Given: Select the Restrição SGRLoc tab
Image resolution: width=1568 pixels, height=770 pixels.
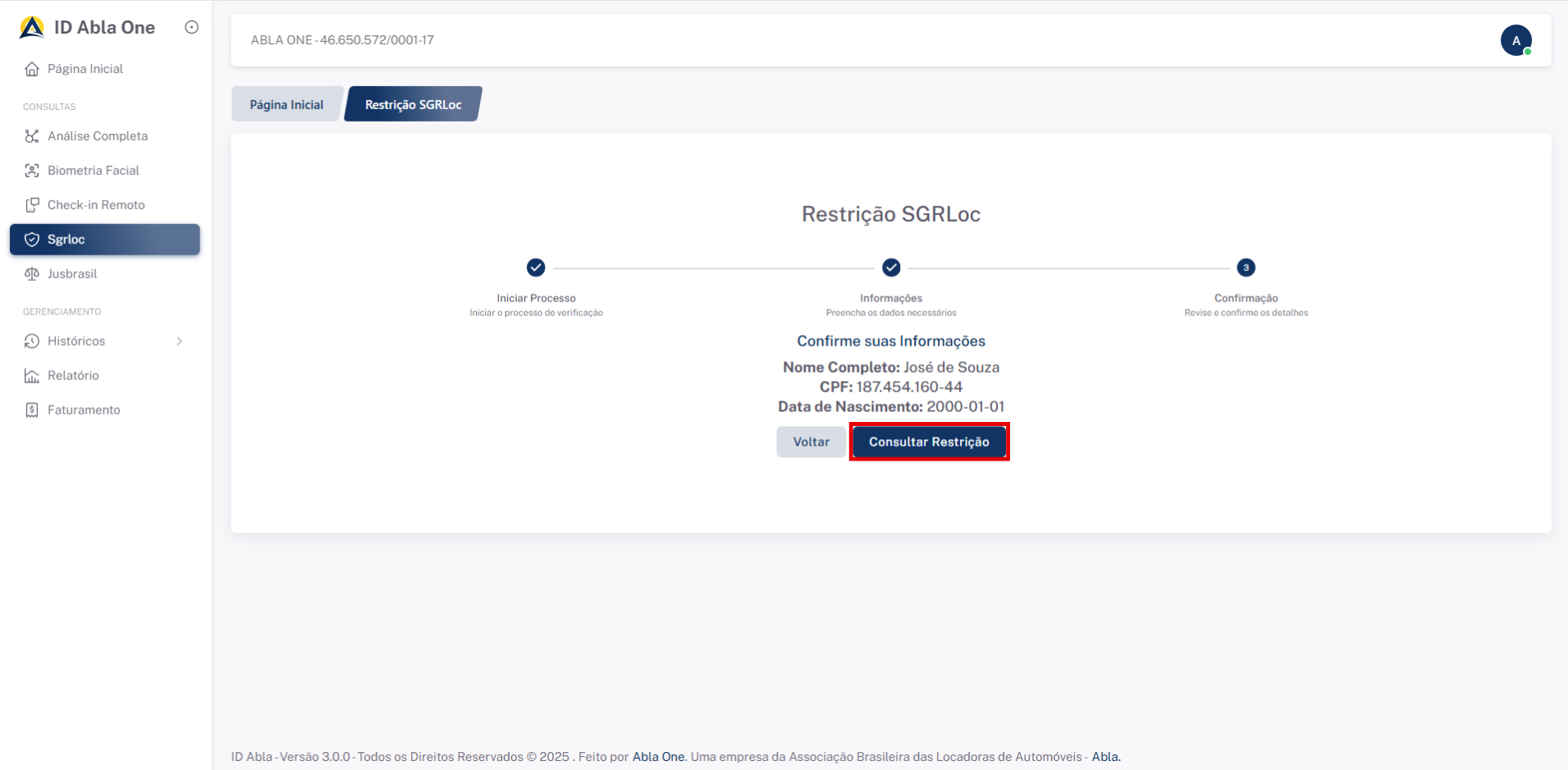Looking at the screenshot, I should 413,104.
